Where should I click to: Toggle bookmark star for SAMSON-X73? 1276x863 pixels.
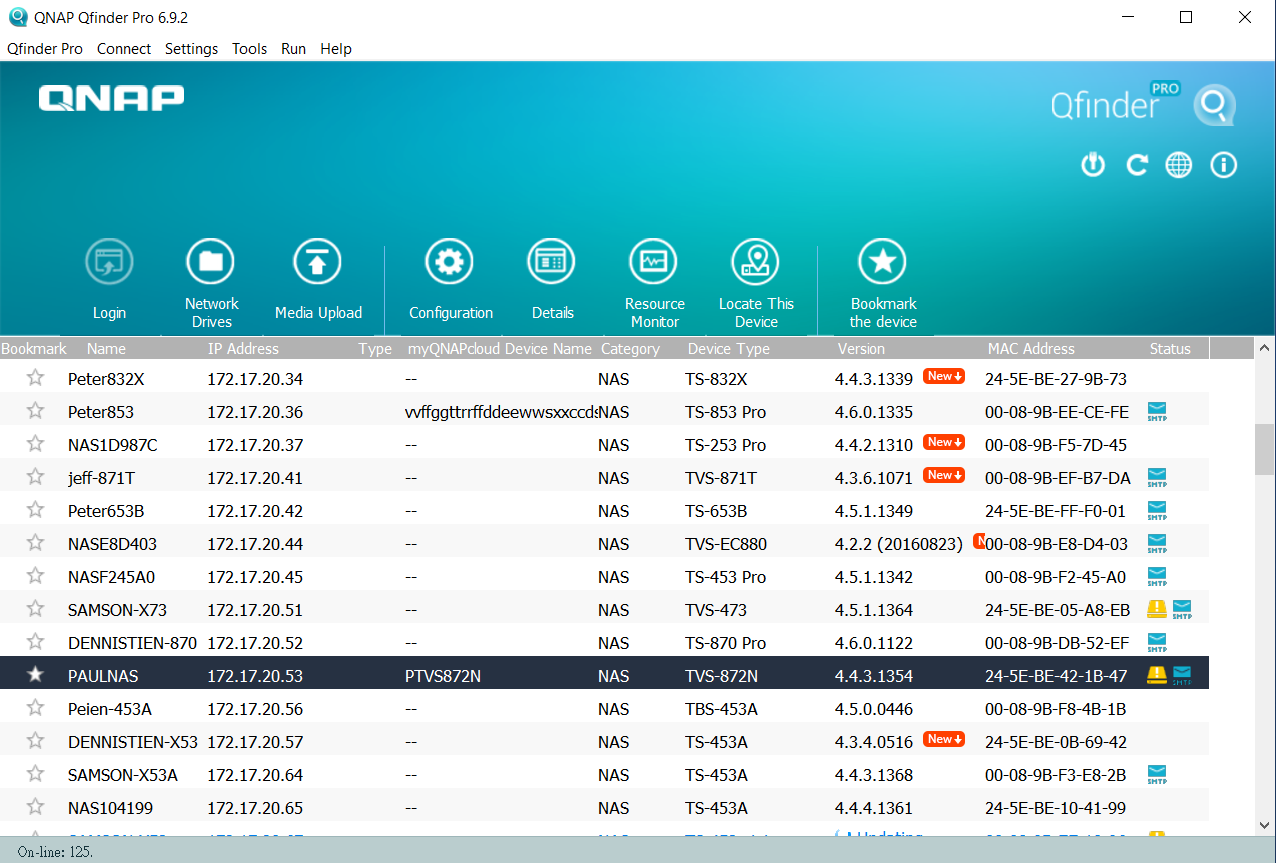click(36, 609)
